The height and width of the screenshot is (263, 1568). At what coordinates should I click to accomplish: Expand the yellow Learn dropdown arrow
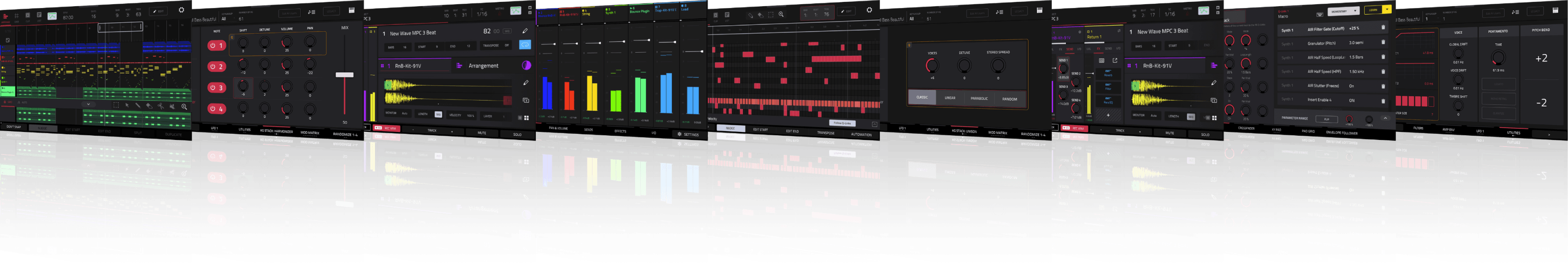point(1387,9)
